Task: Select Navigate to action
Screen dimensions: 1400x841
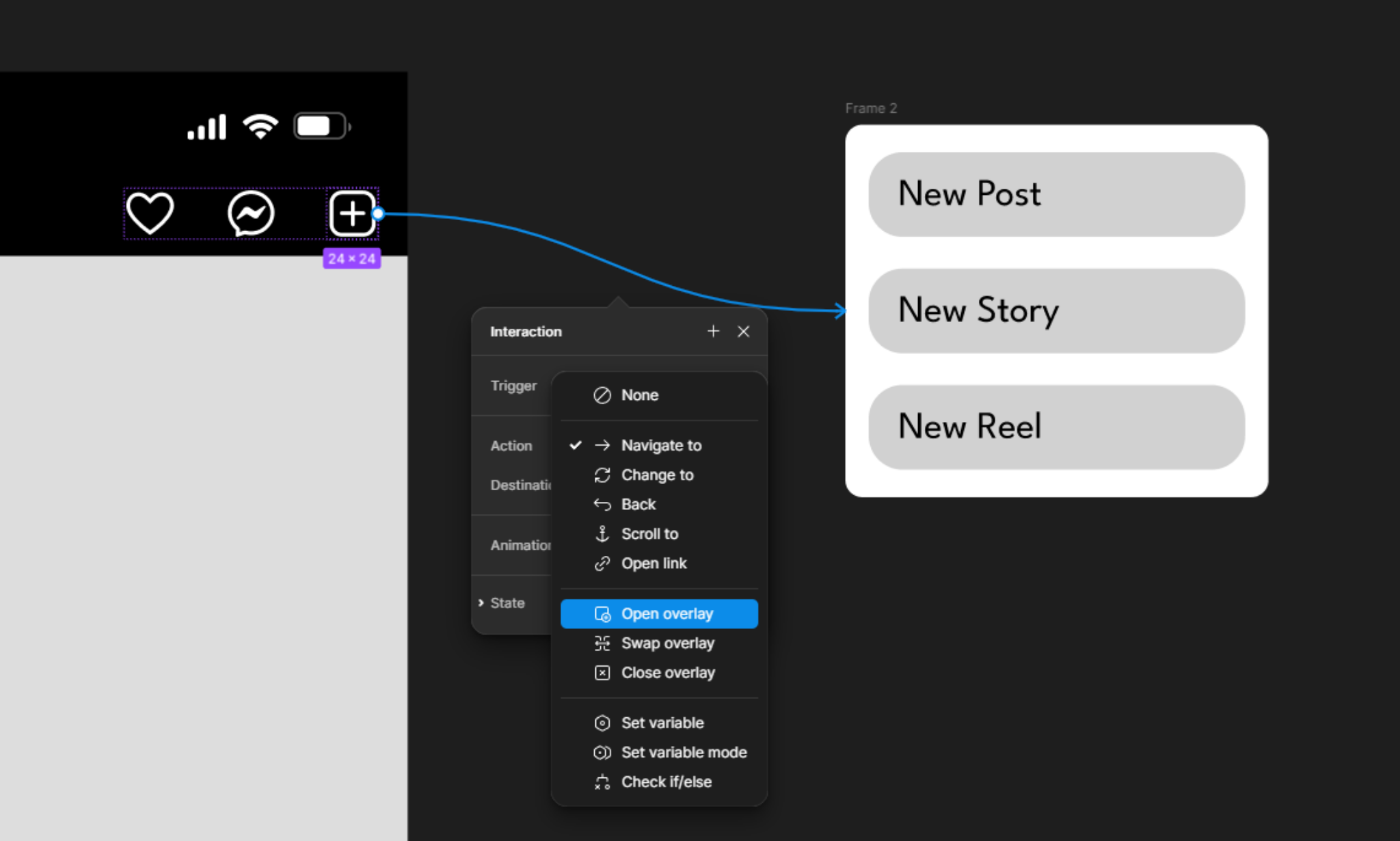Action: tap(659, 445)
